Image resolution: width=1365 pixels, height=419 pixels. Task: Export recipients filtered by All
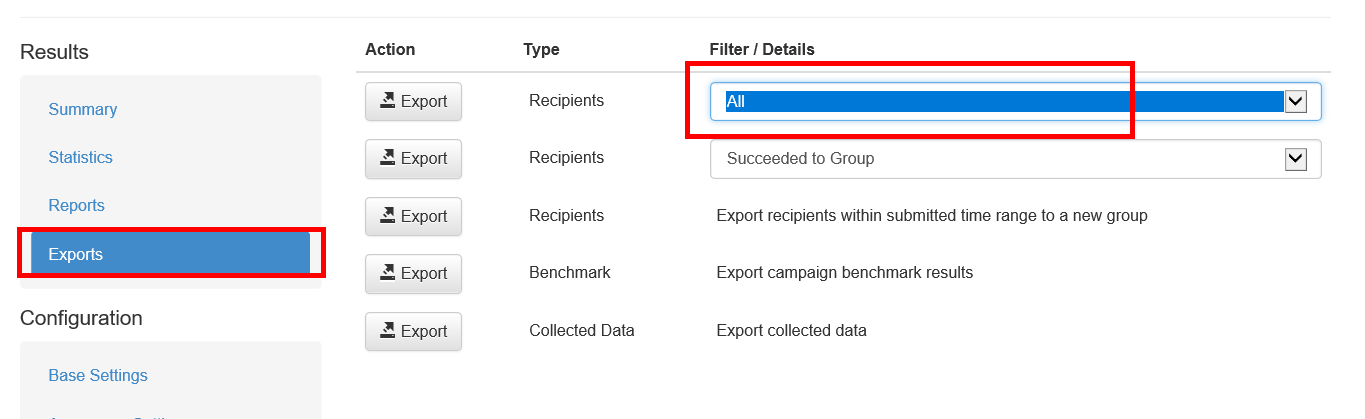[x=413, y=101]
